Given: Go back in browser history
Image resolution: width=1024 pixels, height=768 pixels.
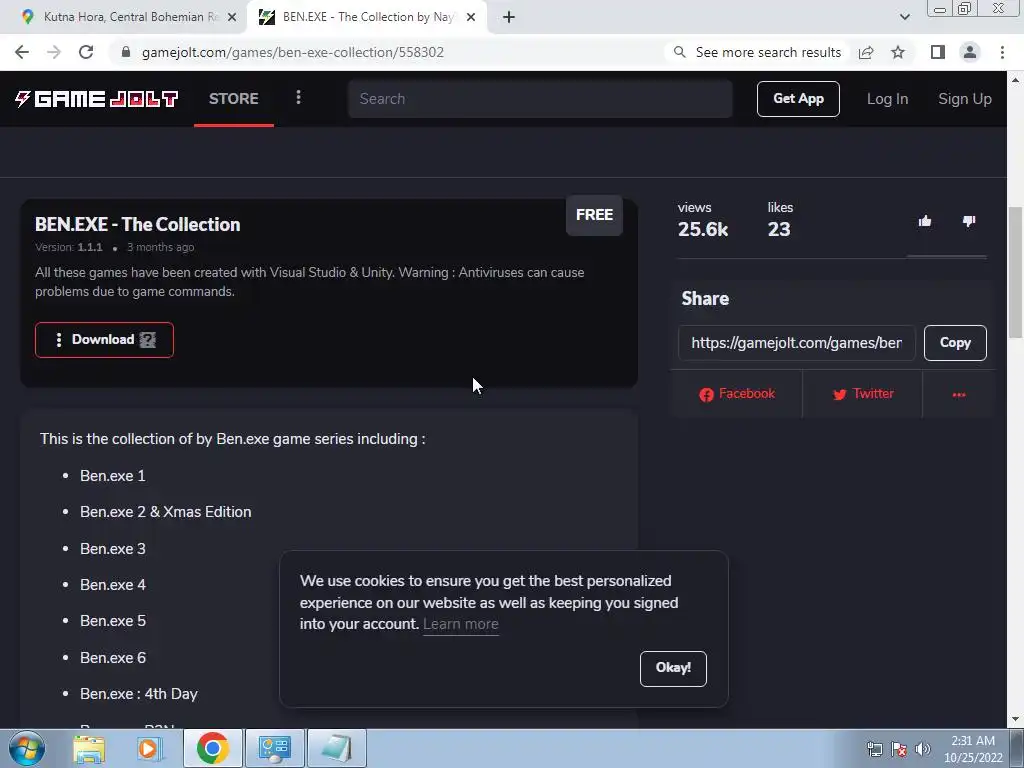Looking at the screenshot, I should coord(22,52).
